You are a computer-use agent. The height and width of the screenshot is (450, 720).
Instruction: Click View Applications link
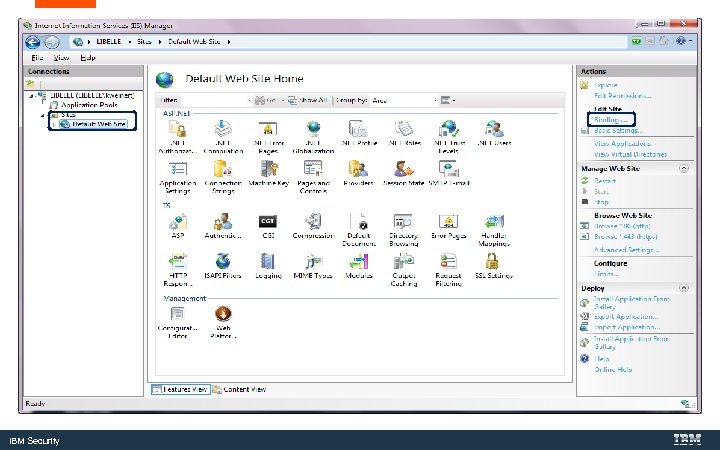622,143
